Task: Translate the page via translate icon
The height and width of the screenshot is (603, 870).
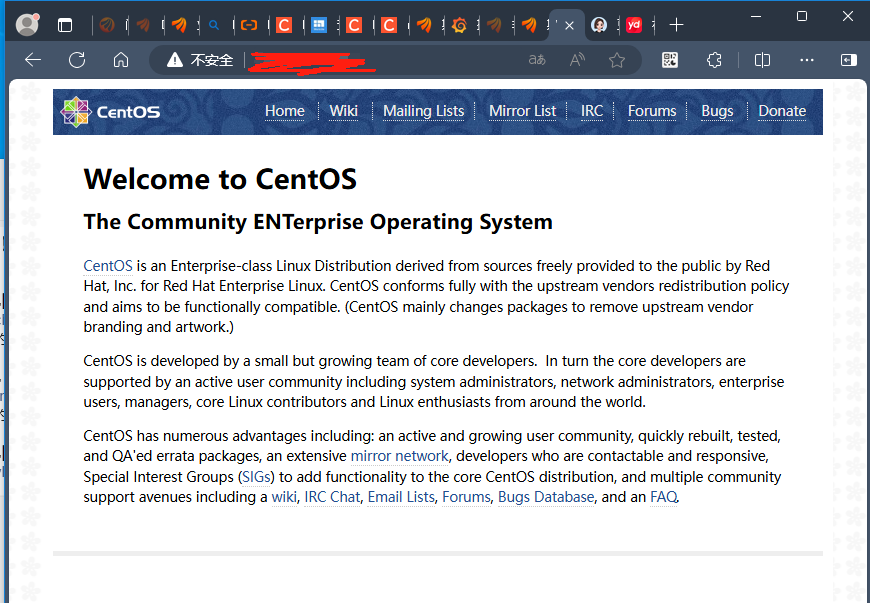Action: (537, 60)
